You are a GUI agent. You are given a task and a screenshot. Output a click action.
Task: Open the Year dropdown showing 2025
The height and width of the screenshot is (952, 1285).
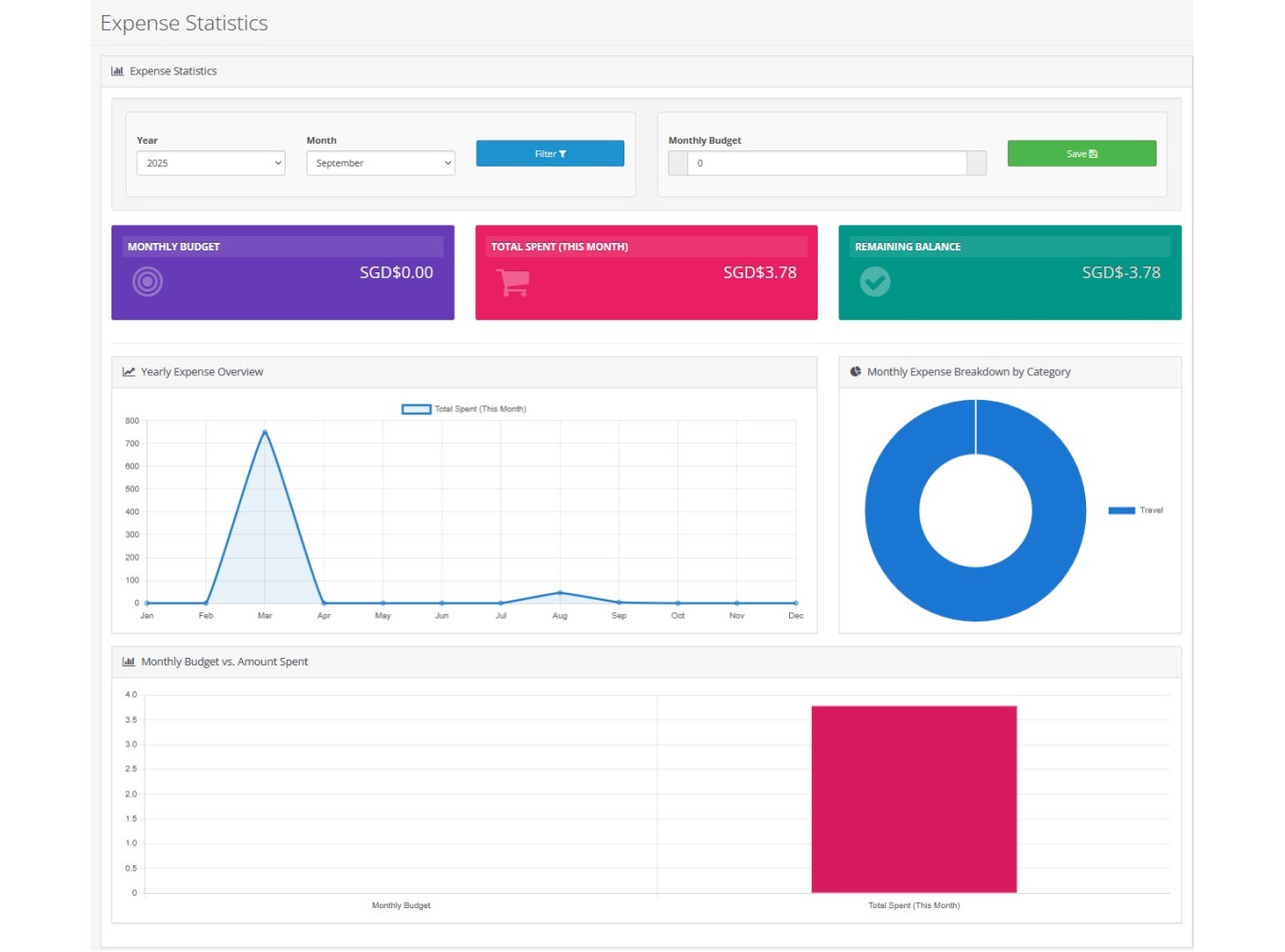tap(210, 164)
